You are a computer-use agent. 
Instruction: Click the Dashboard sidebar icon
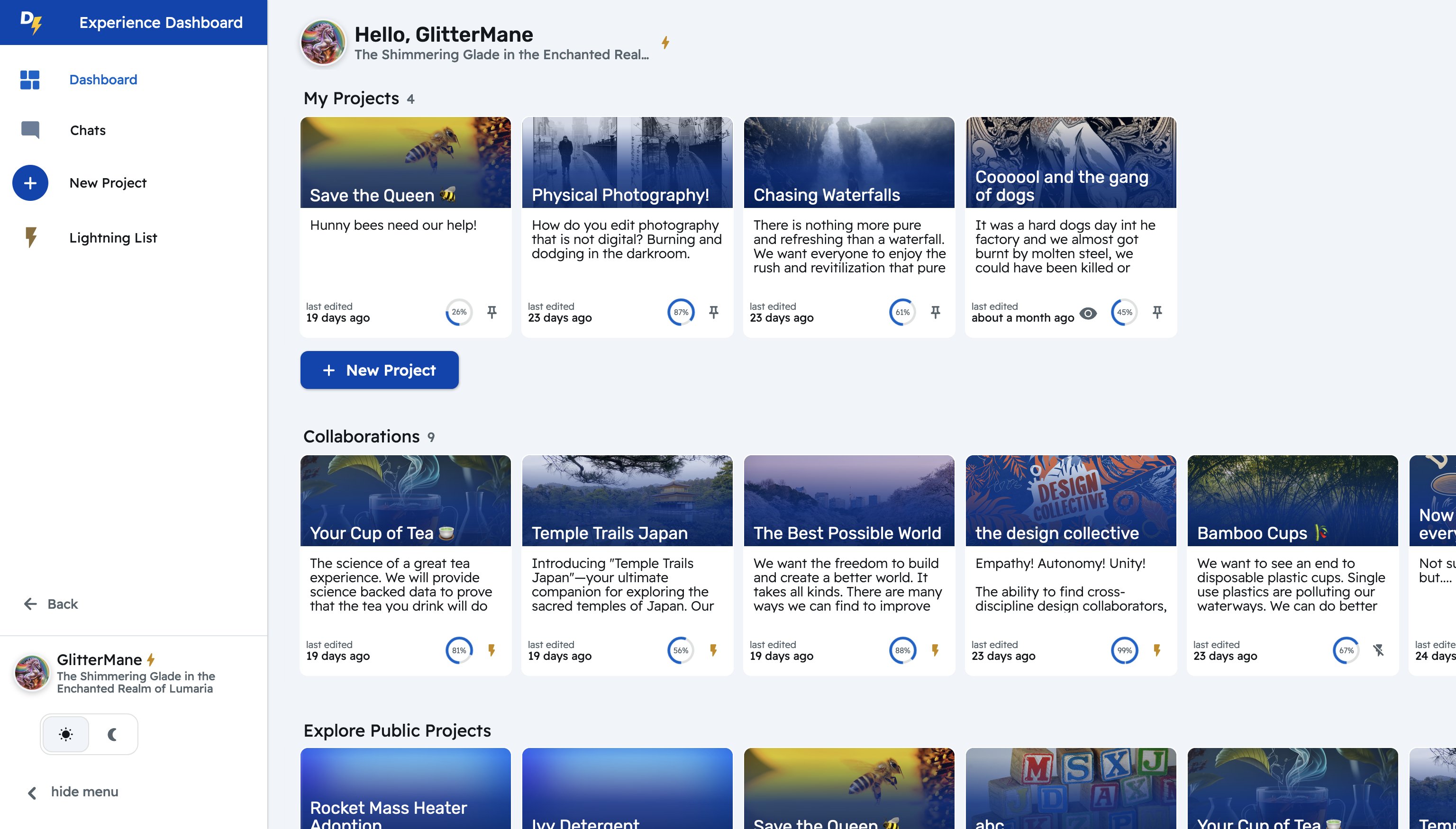(29, 80)
